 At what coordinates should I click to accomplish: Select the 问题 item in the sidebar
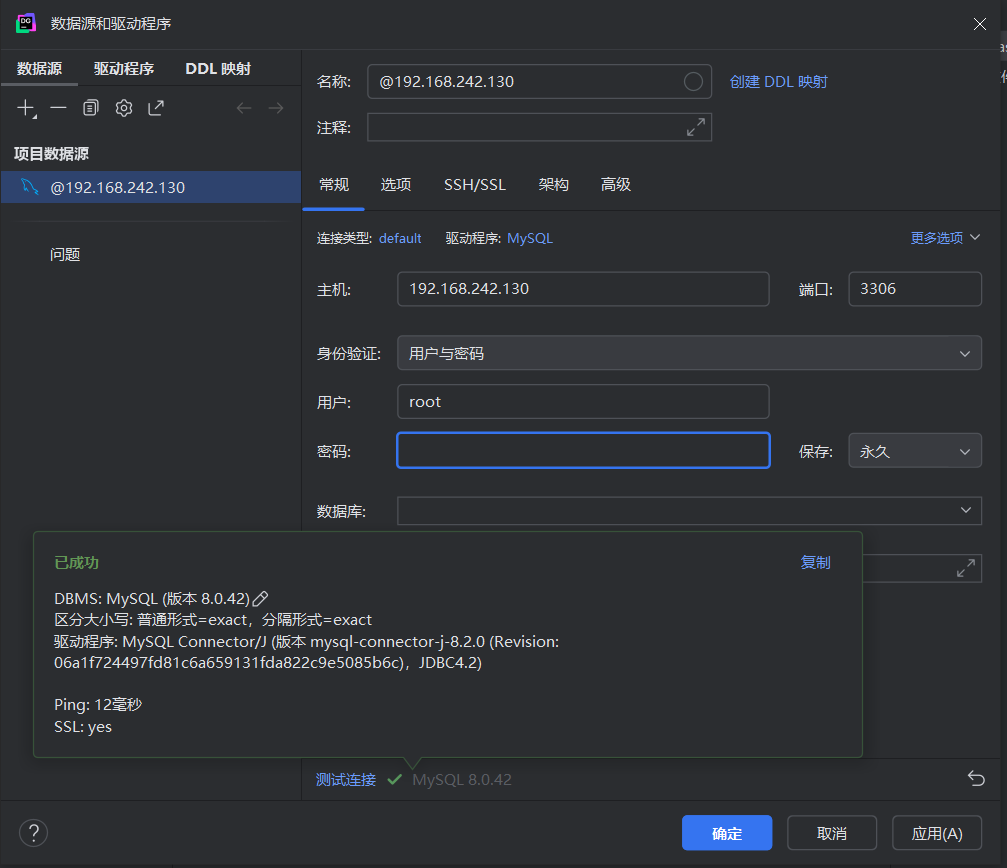coord(65,254)
